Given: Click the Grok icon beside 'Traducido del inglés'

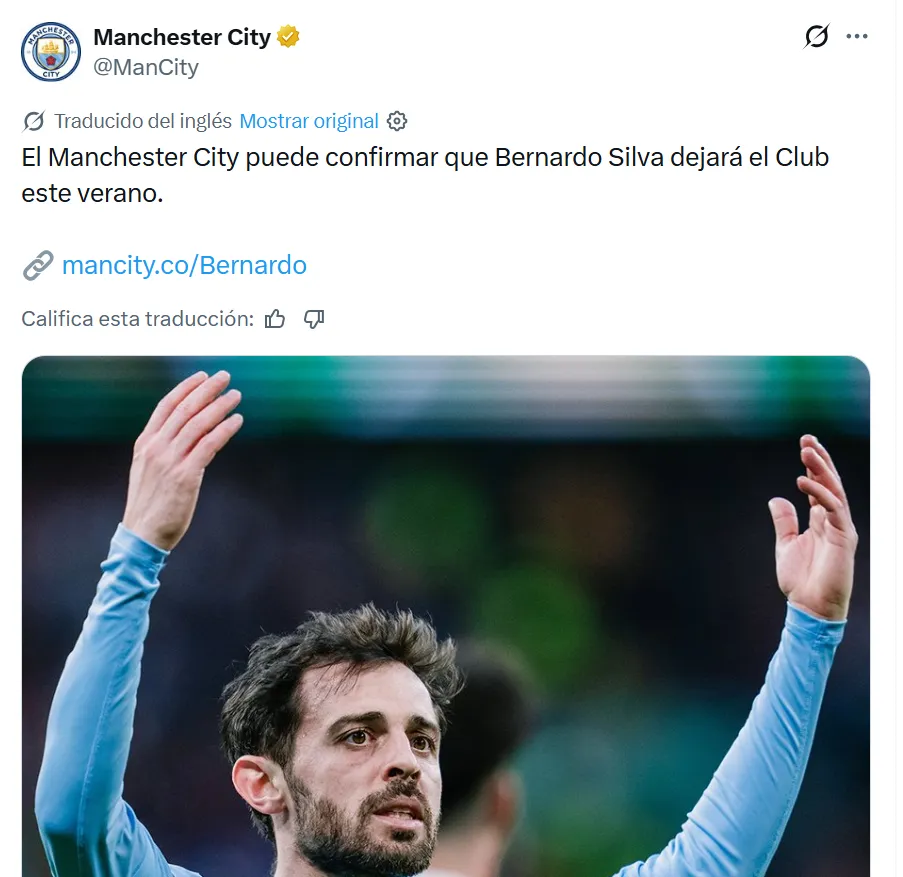Looking at the screenshot, I should 33,121.
